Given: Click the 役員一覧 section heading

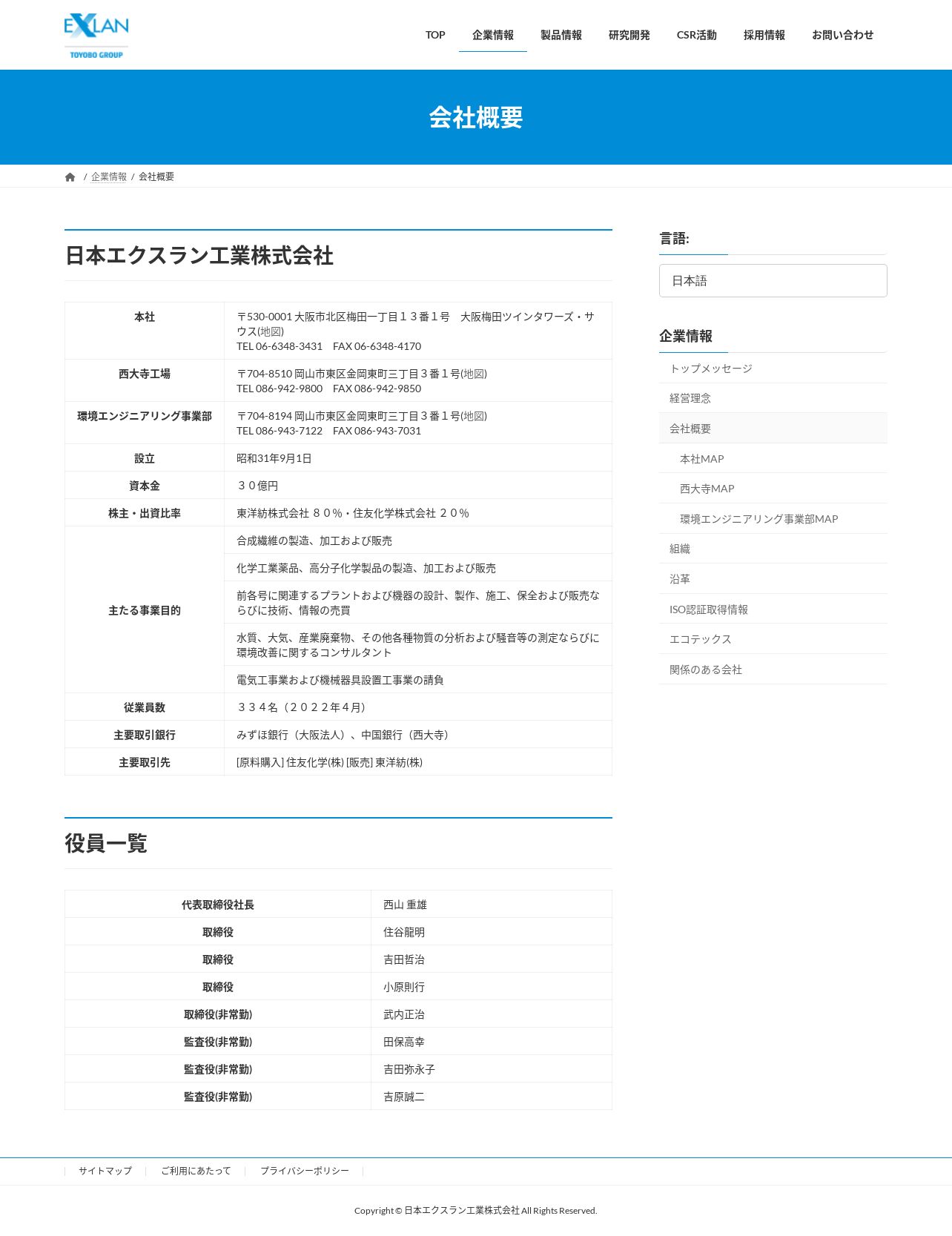Looking at the screenshot, I should click(106, 843).
